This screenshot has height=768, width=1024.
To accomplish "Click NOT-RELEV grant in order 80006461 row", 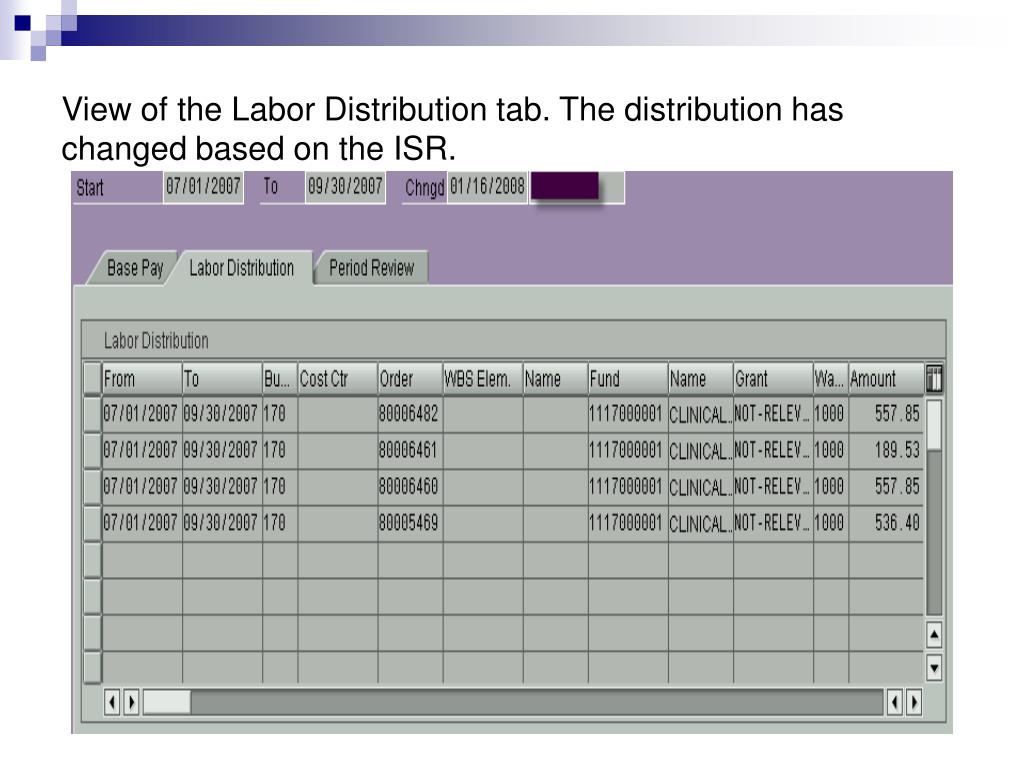I will [773, 451].
